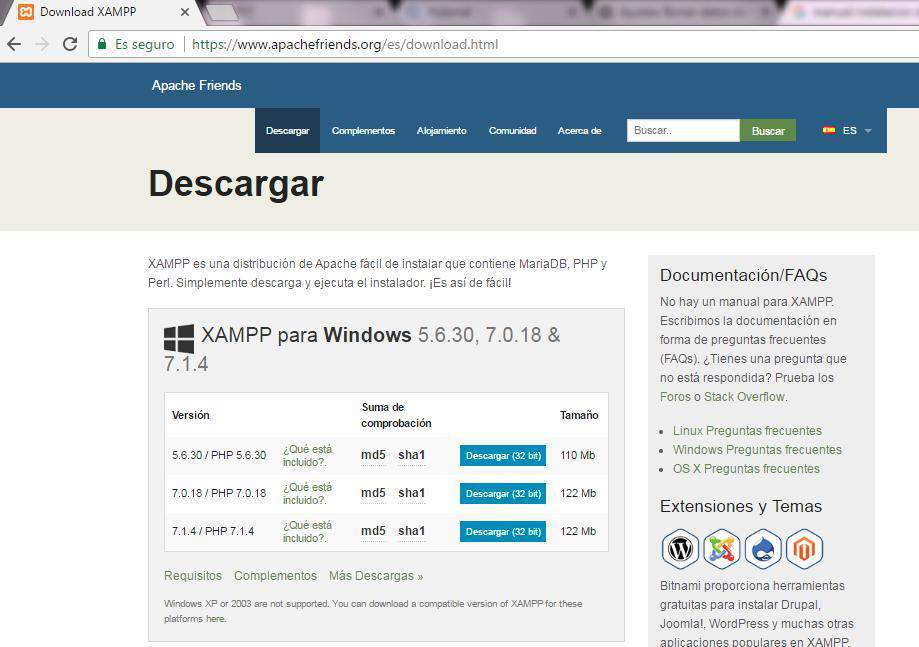Open the Más Descargas » link
Screen dimensions: 919x647
coord(376,576)
